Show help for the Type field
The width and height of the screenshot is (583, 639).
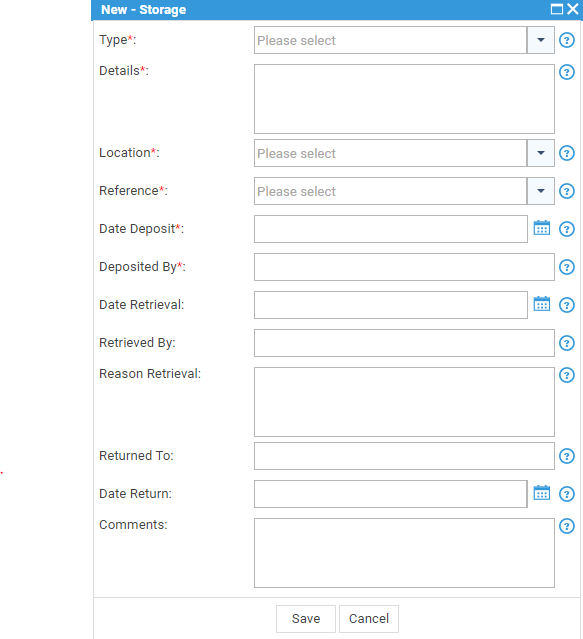[x=567, y=40]
